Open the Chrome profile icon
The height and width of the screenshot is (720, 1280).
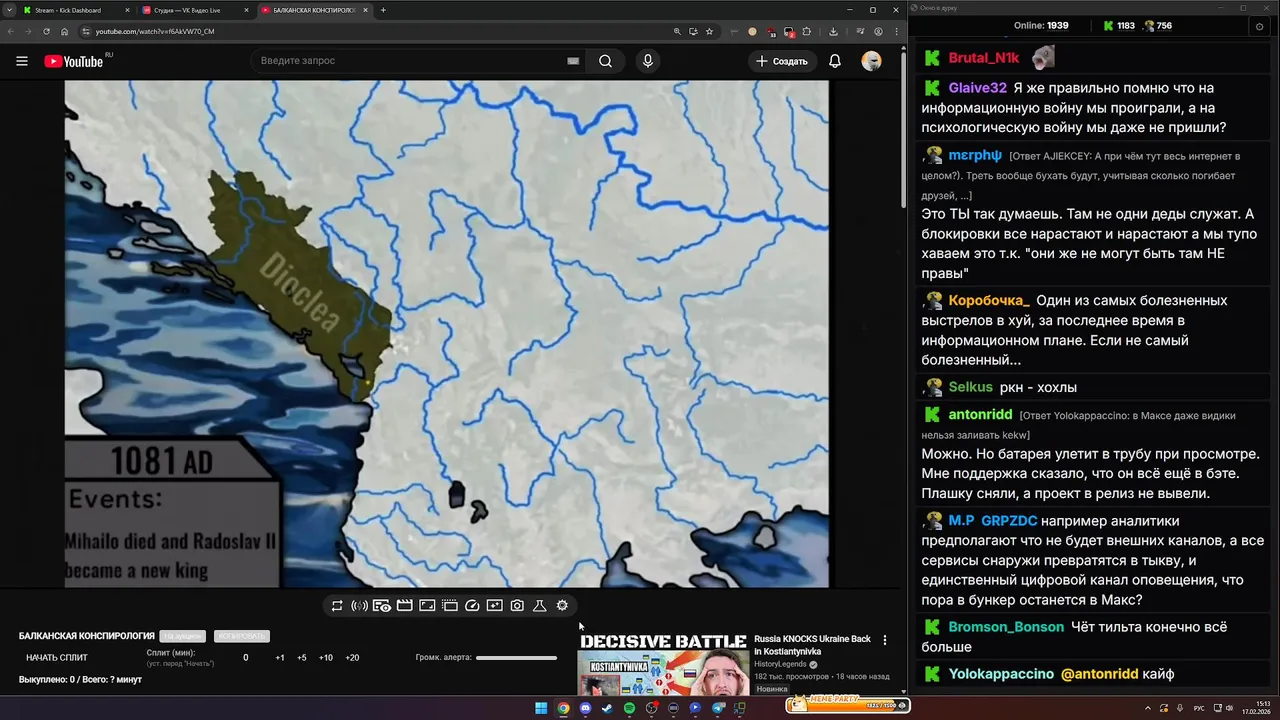[x=878, y=31]
